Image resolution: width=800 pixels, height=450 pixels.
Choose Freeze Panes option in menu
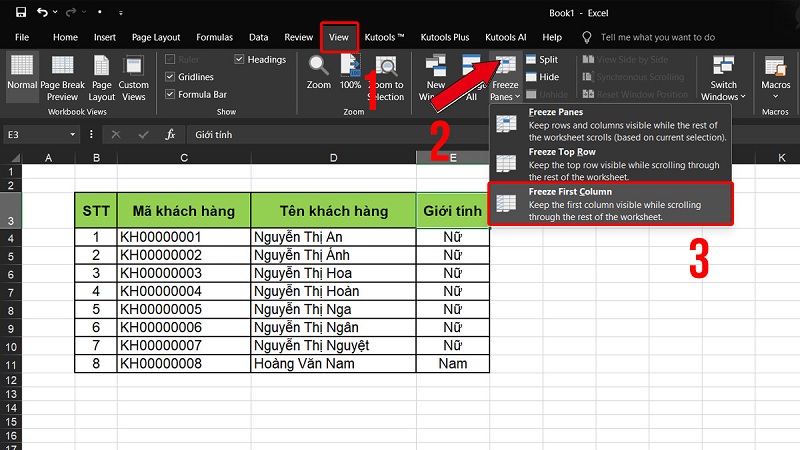pos(611,124)
